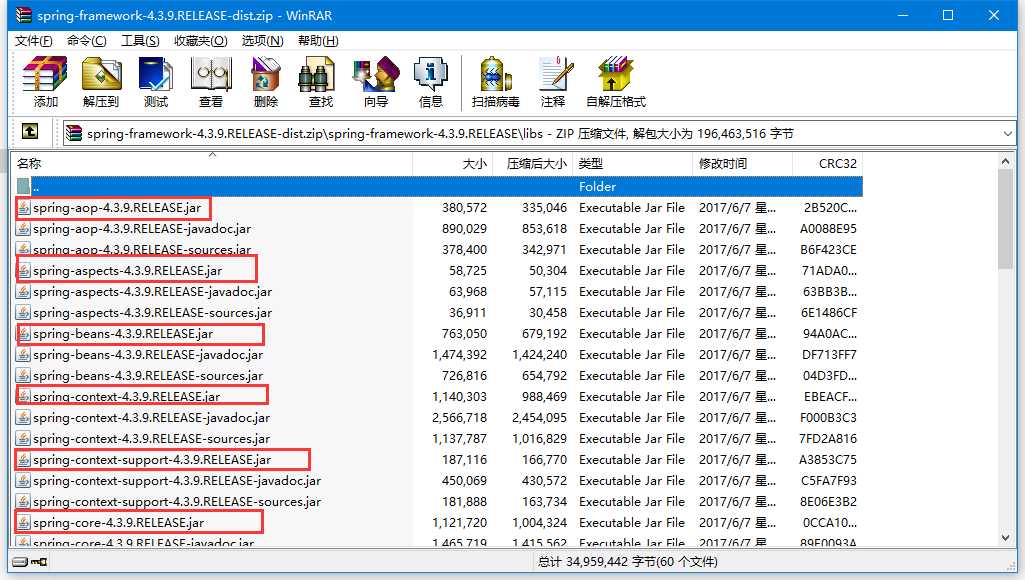Screen dimensions: 1025x580
Task: Click jar icon of spring-beans-4.3.9.RELEASE.jar
Action: click(24, 333)
